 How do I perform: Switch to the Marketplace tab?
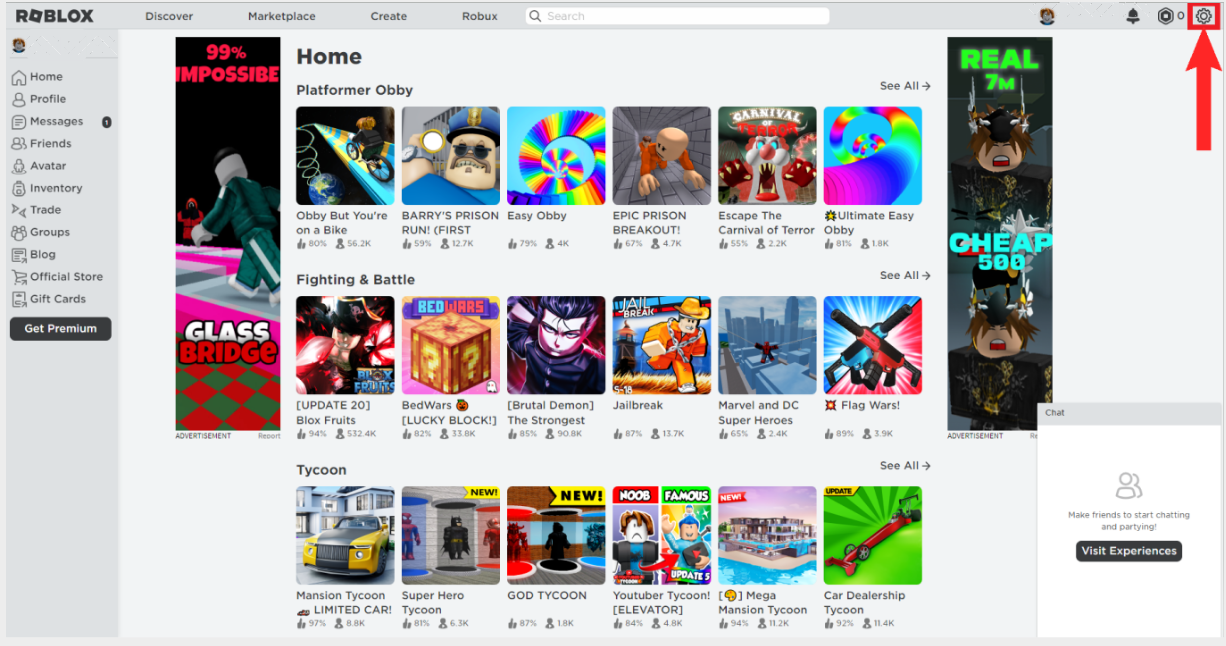(x=282, y=16)
